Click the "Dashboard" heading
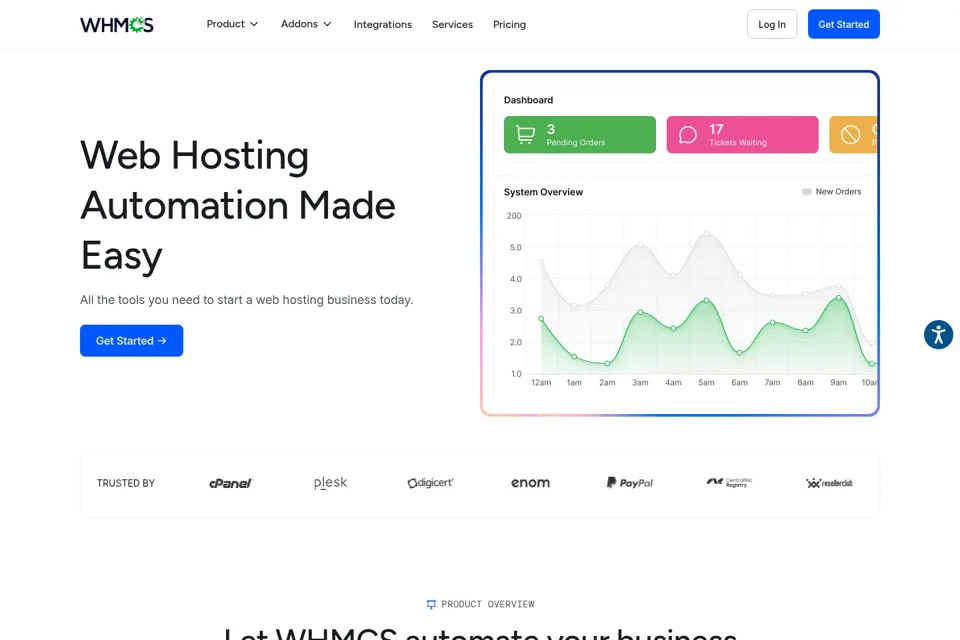This screenshot has height=640, width=960. pyautogui.click(x=528, y=100)
